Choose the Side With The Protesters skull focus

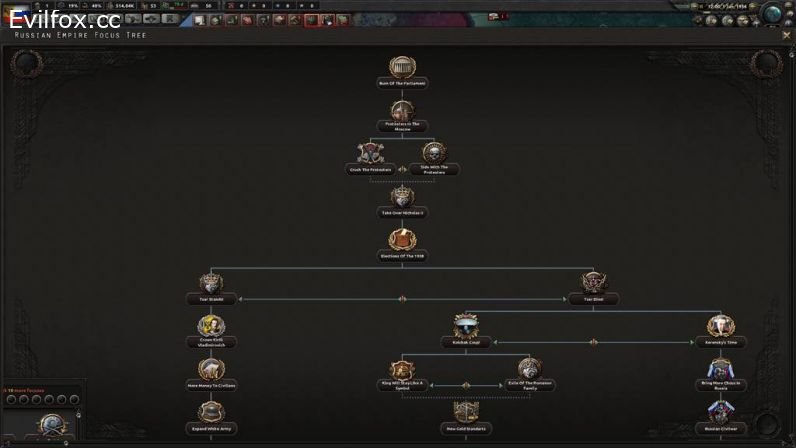434,154
